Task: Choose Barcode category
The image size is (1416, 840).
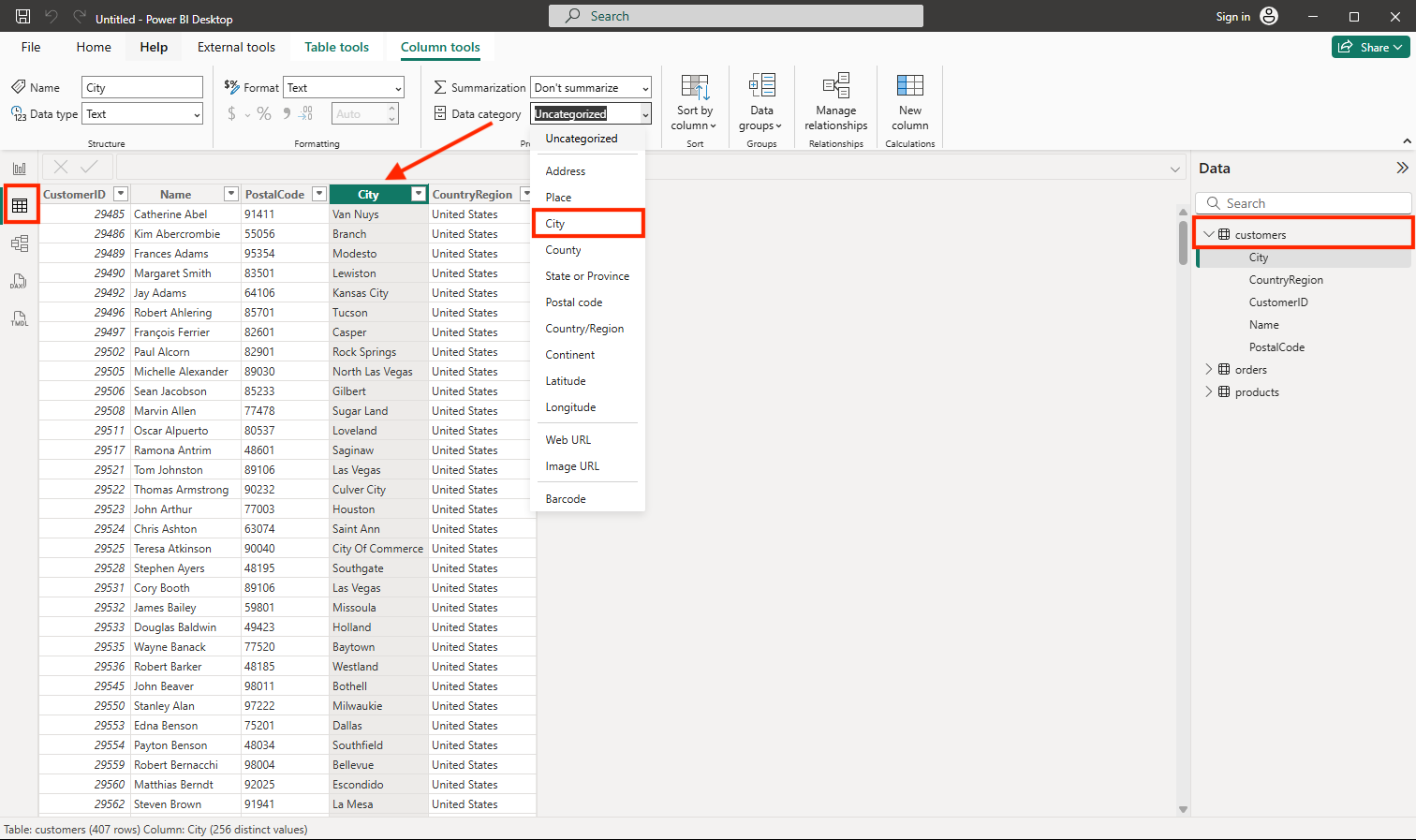Action: pos(588,499)
